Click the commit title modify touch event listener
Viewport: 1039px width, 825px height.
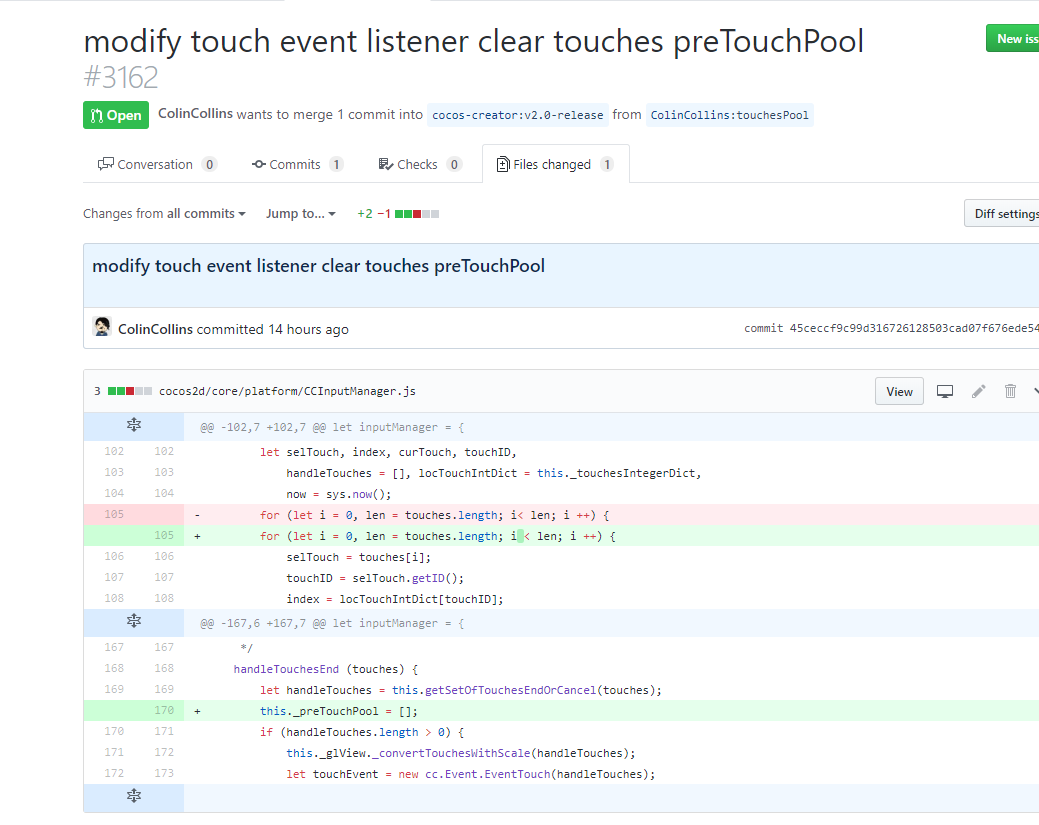click(x=318, y=266)
